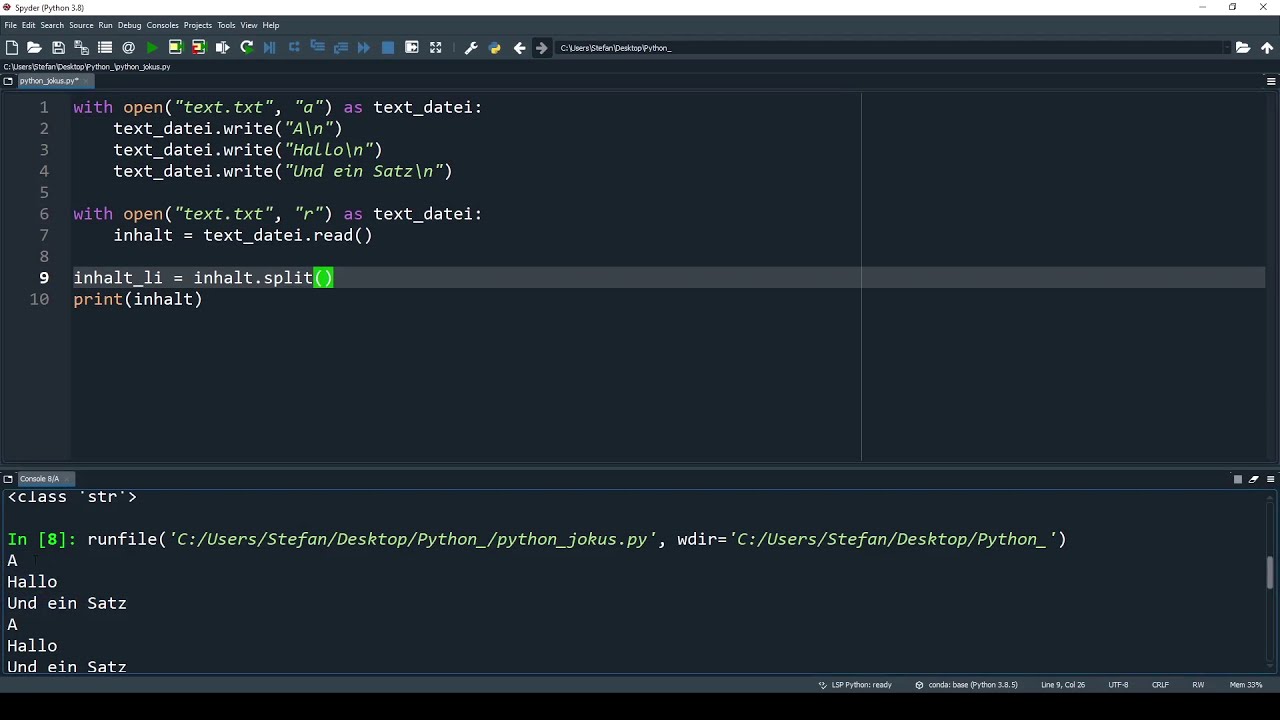This screenshot has height=720, width=1280.
Task: Open the Projects menu
Action: [198, 25]
